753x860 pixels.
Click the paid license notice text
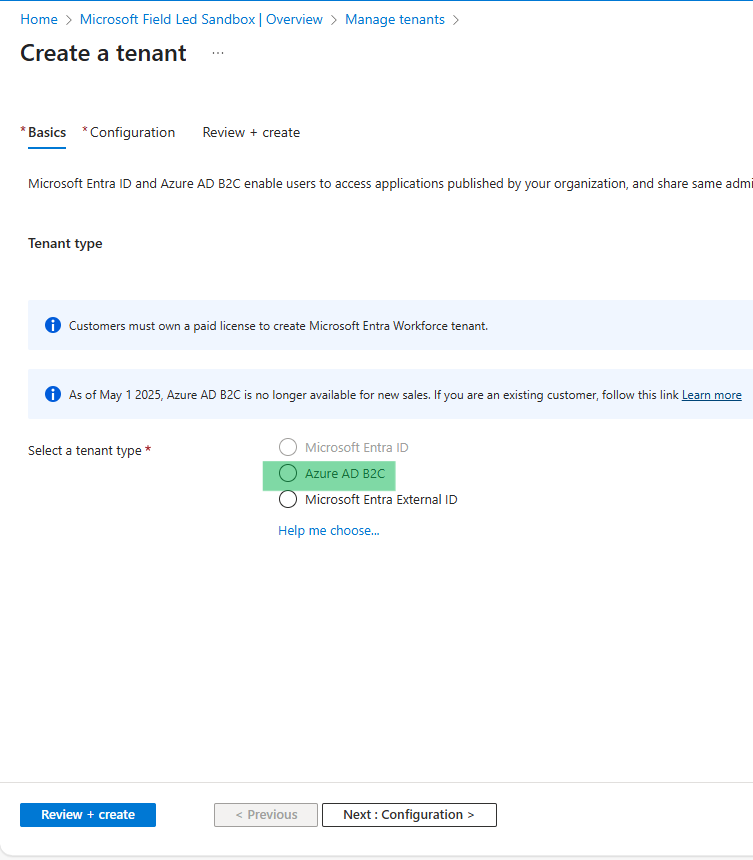click(x=278, y=326)
